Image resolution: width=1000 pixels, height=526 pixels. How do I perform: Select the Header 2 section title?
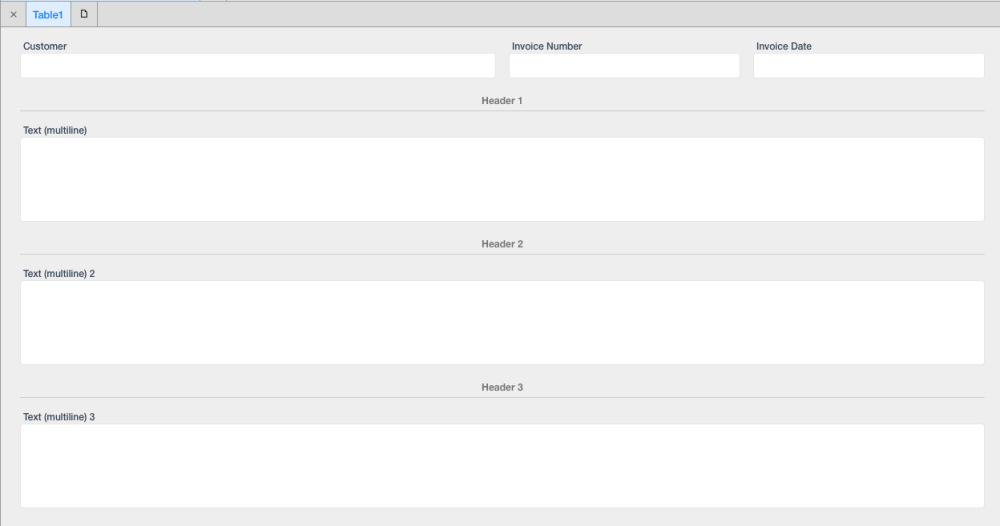pyautogui.click(x=502, y=244)
